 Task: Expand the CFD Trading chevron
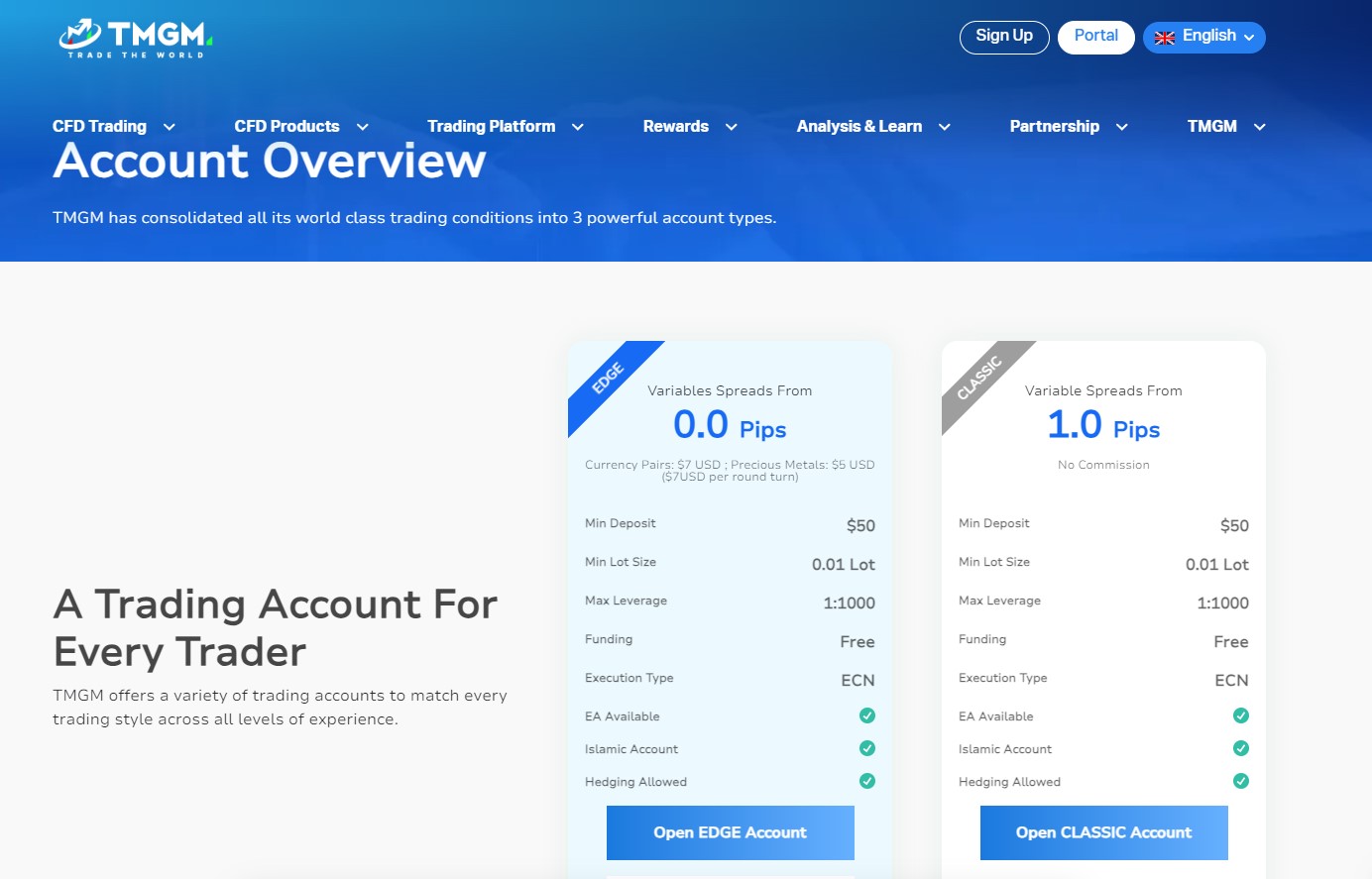(170, 127)
